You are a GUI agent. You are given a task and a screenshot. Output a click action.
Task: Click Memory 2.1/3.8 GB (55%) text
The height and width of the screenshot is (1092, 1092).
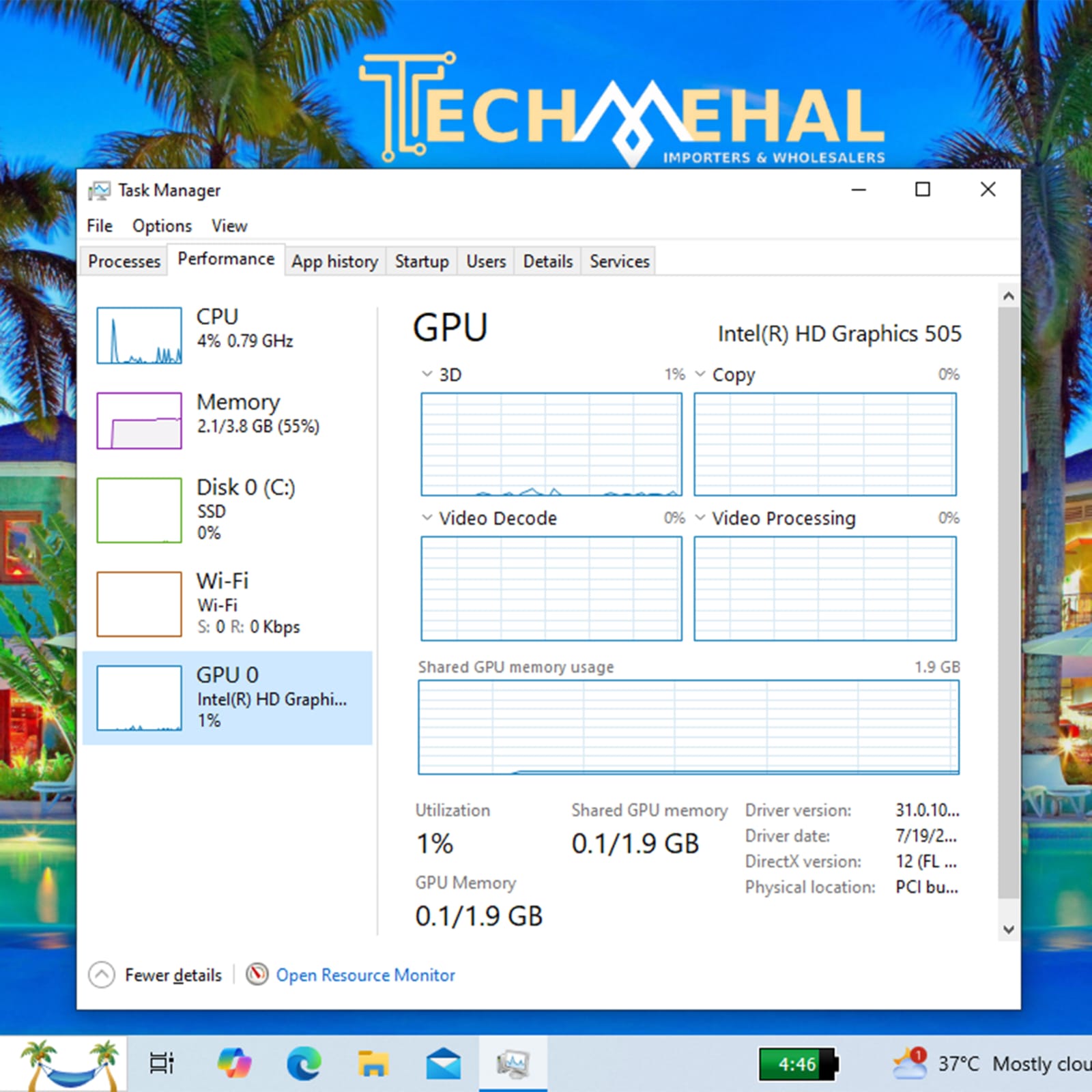click(x=258, y=427)
